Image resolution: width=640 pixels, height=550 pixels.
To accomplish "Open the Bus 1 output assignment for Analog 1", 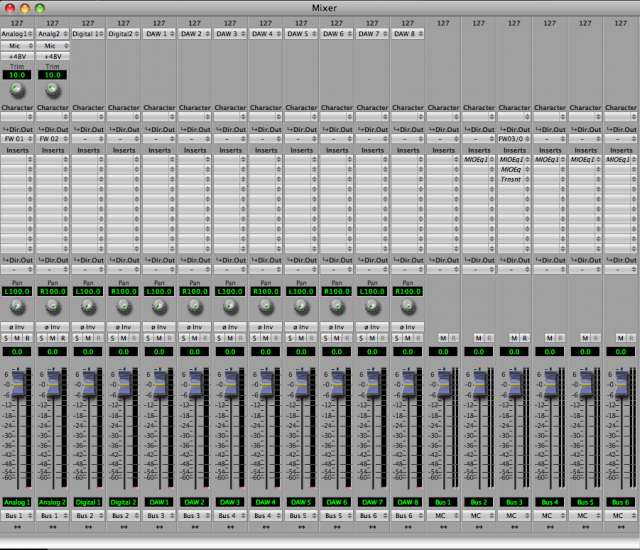I will tap(17, 516).
